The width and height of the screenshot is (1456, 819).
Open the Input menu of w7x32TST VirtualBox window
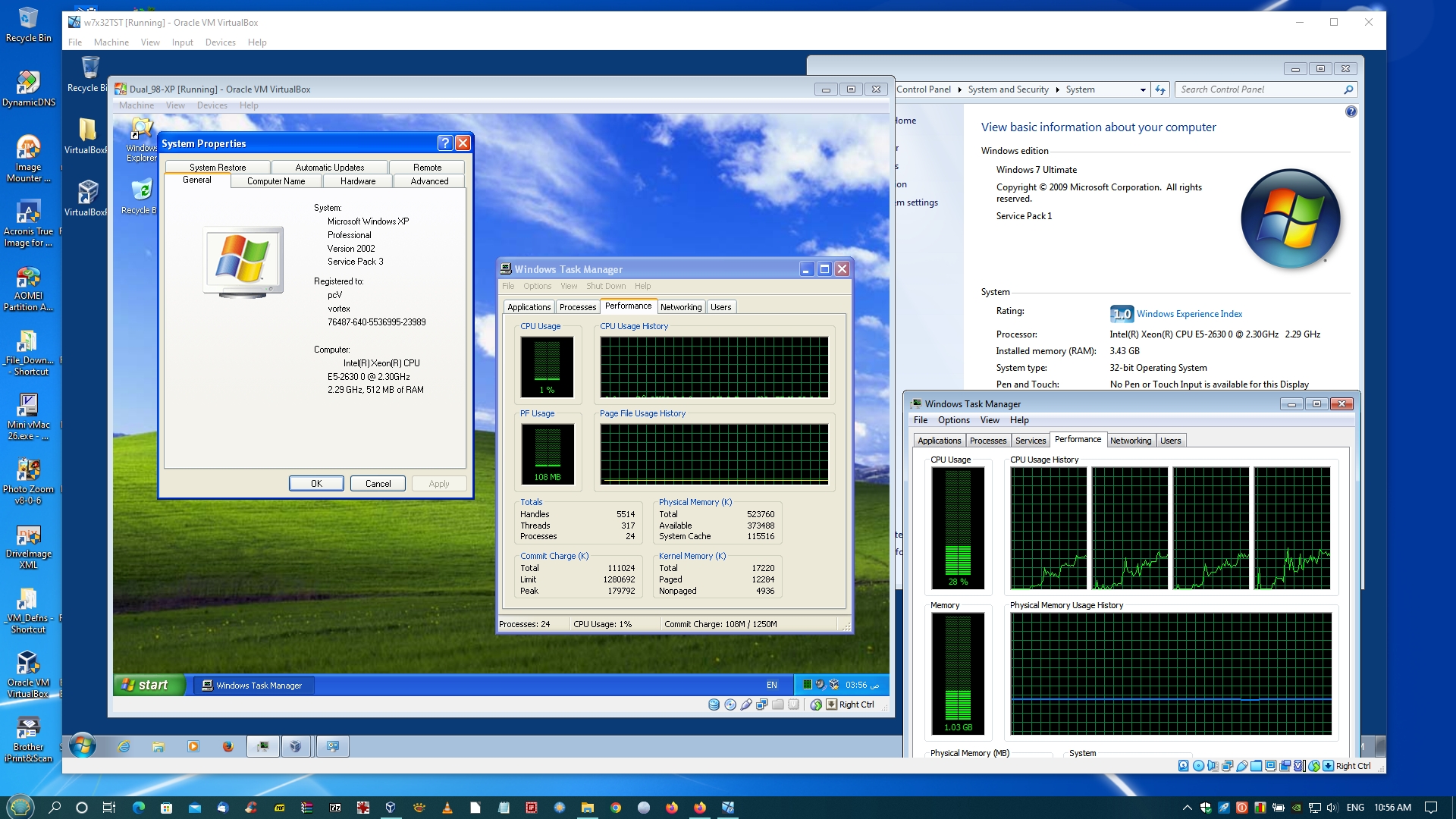click(x=182, y=42)
